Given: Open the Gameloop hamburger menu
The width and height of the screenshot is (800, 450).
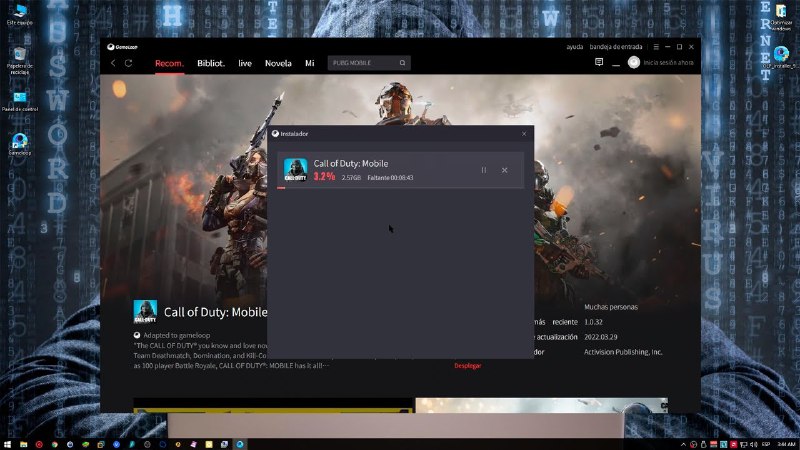Looking at the screenshot, I should [656, 47].
